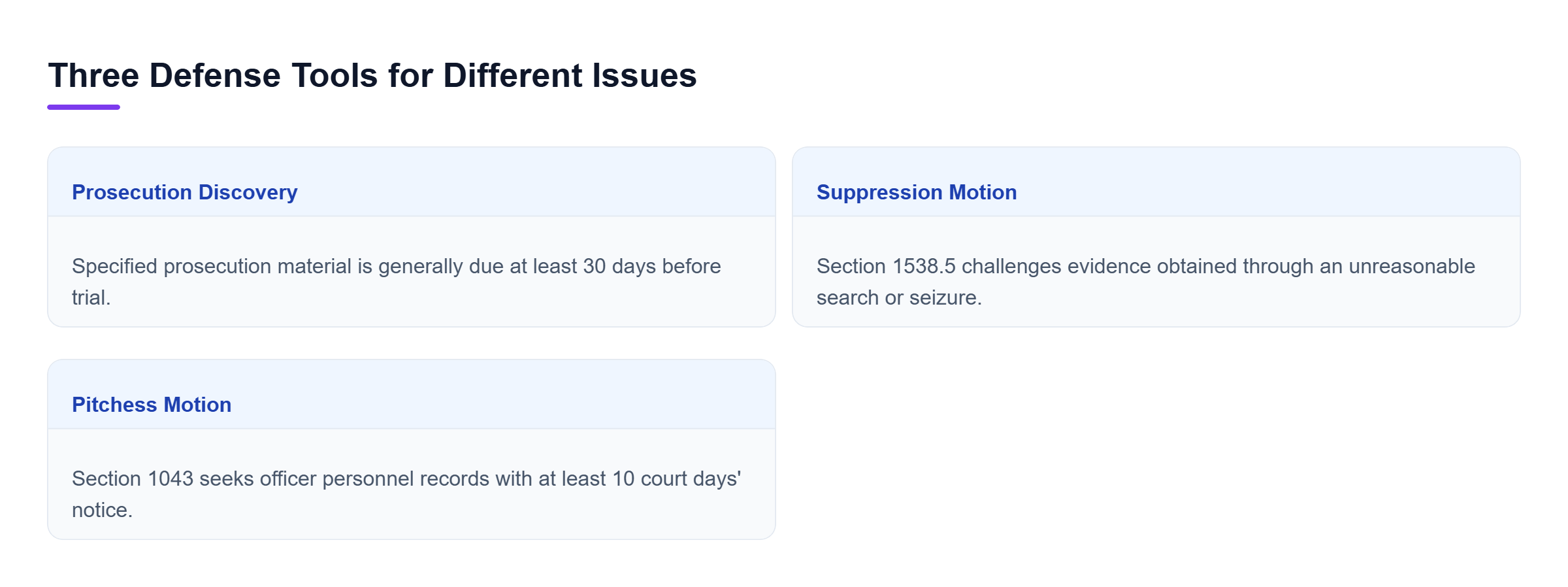The height and width of the screenshot is (587, 1568).
Task: Click "Specified prosecution material" phrase
Action: coord(212,266)
